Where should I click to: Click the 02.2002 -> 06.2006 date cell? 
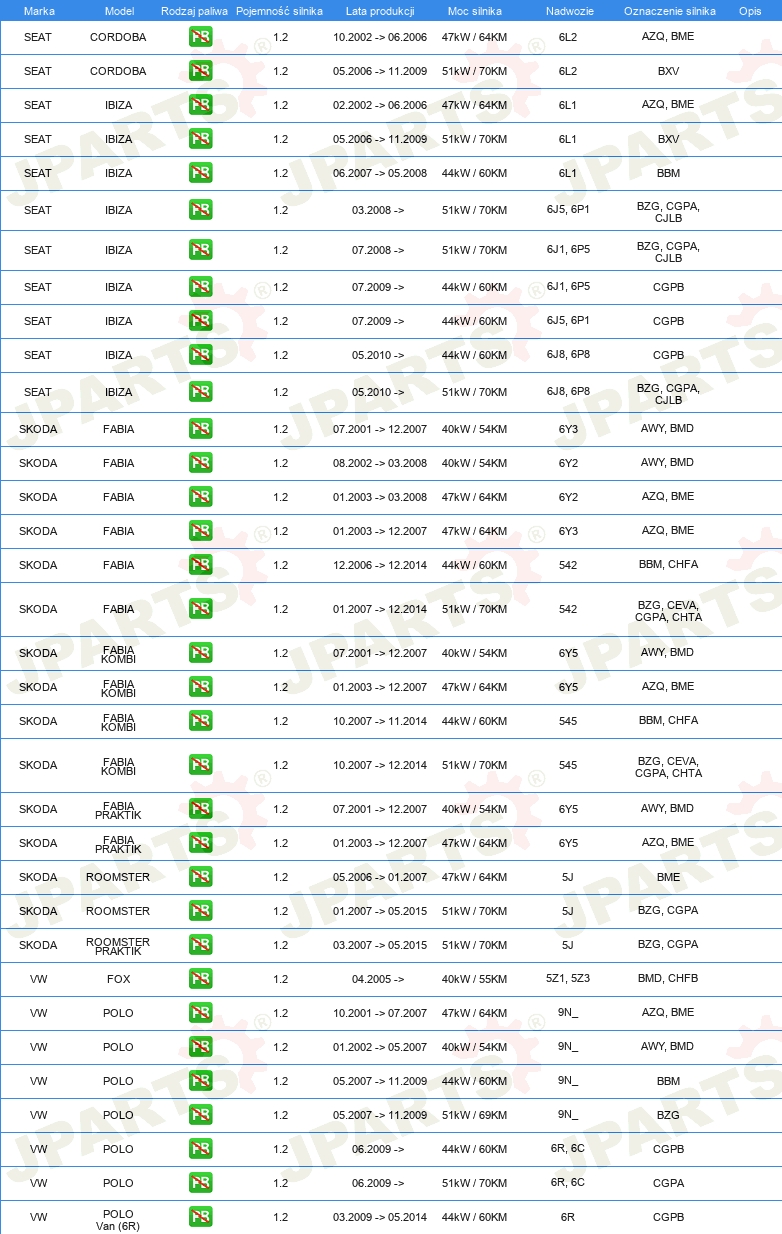(x=380, y=105)
